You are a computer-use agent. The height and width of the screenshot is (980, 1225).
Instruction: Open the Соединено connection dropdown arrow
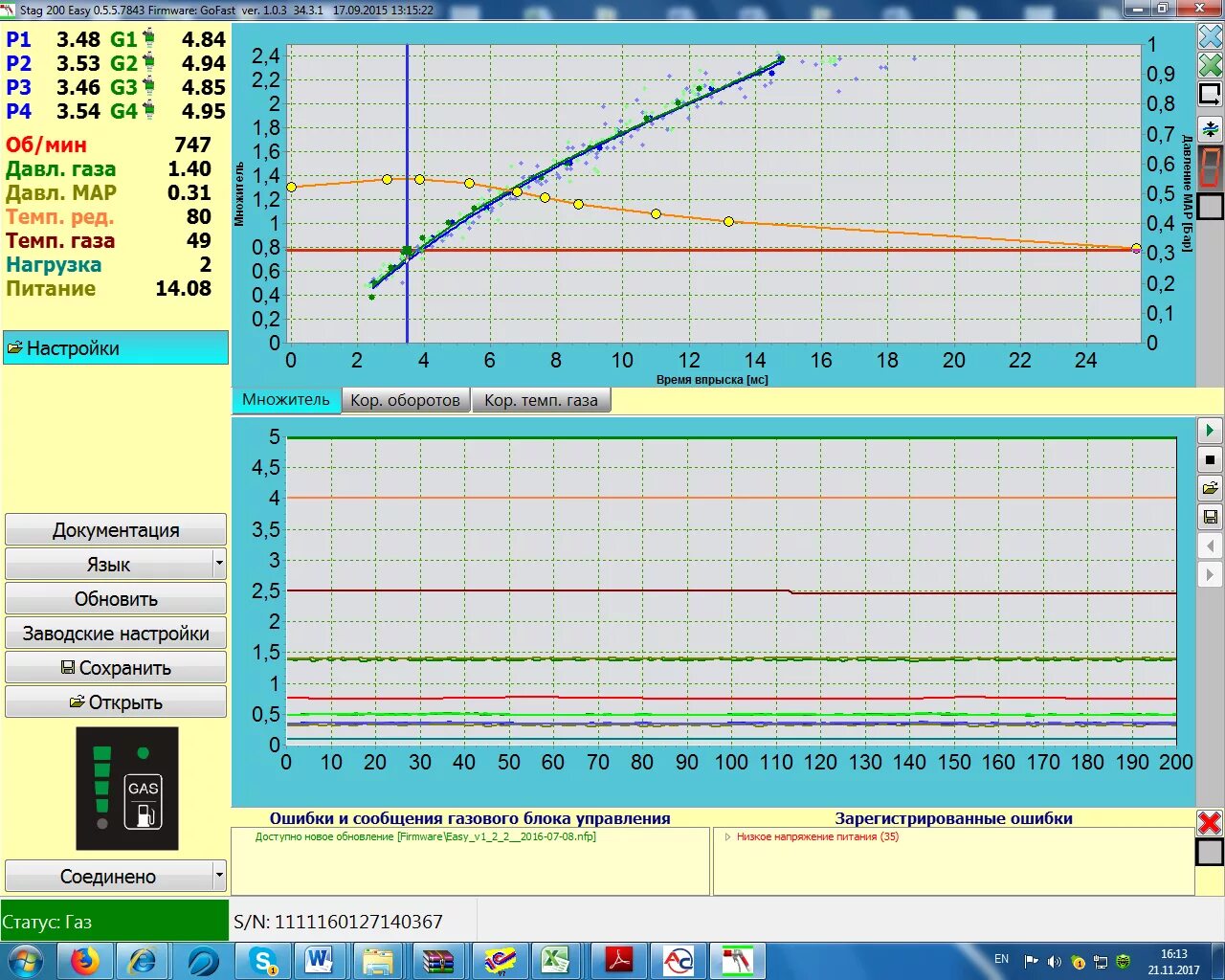coord(219,876)
